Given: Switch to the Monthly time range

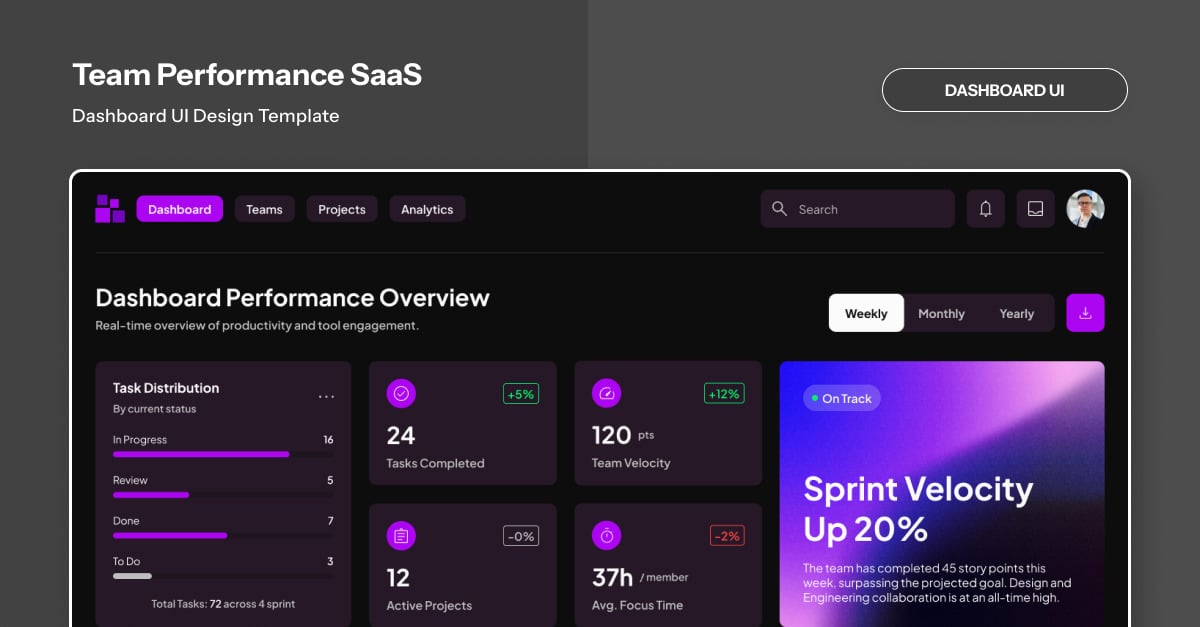Looking at the screenshot, I should click(x=941, y=313).
